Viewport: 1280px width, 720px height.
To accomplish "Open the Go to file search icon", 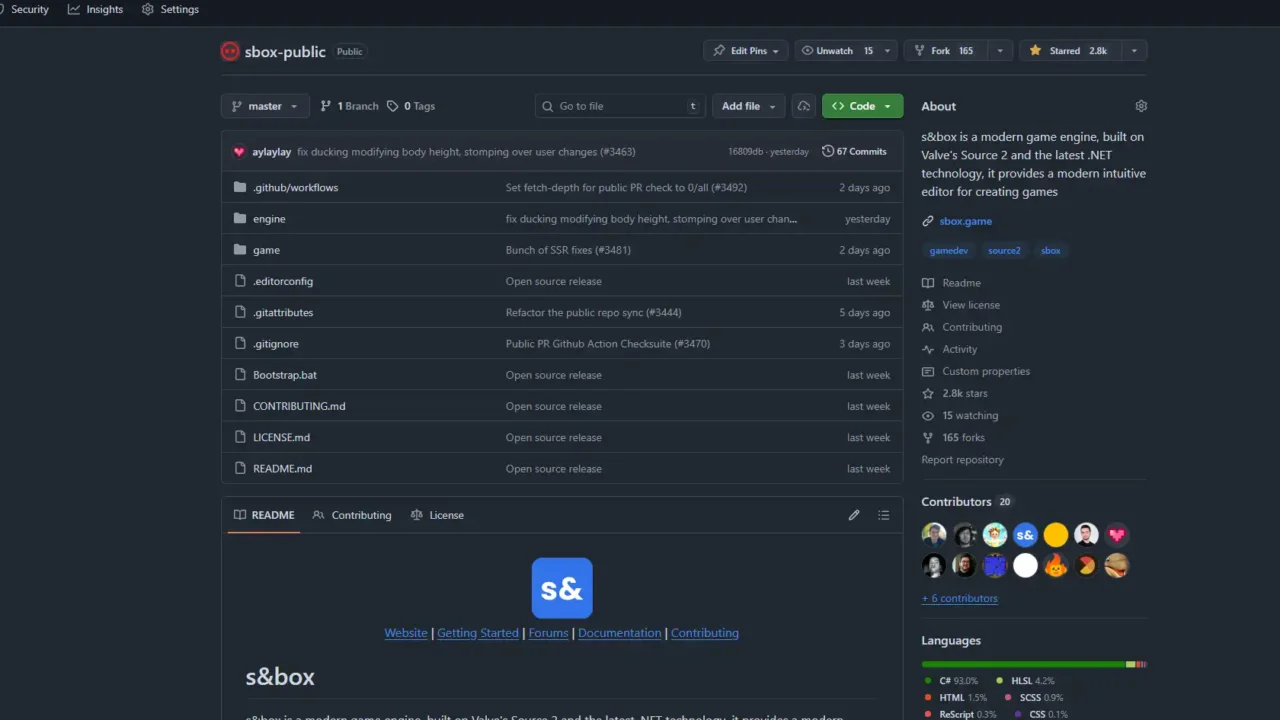I will pyautogui.click(x=546, y=105).
